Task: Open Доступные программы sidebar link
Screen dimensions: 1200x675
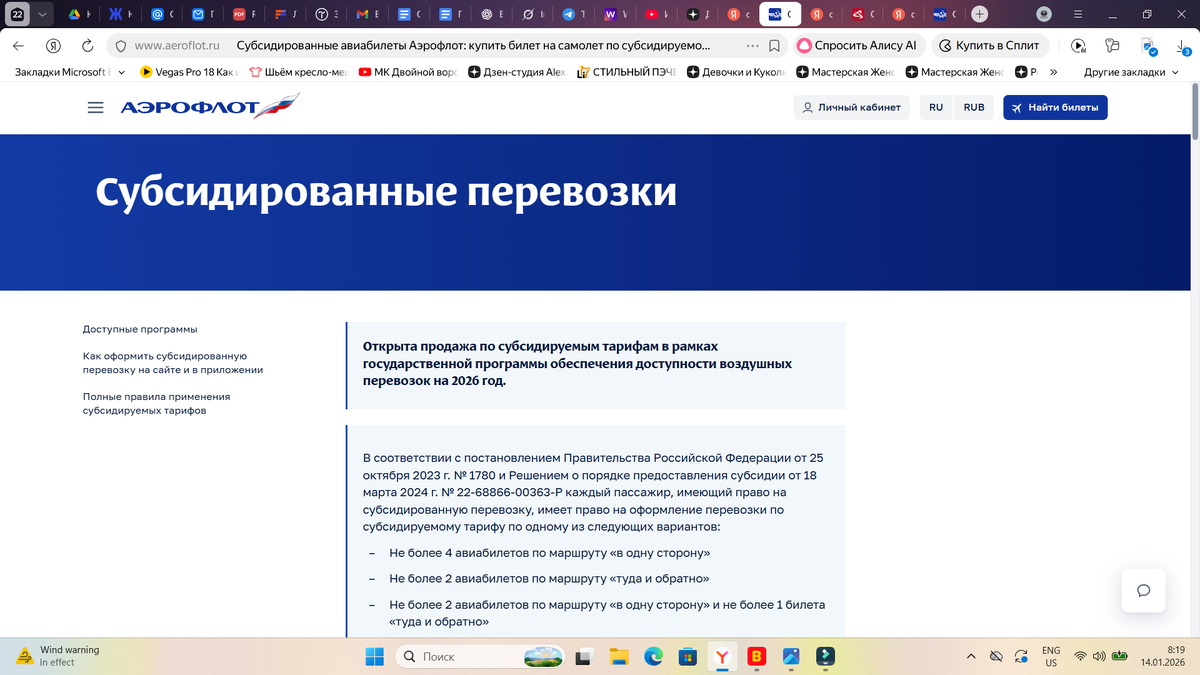Action: [140, 329]
